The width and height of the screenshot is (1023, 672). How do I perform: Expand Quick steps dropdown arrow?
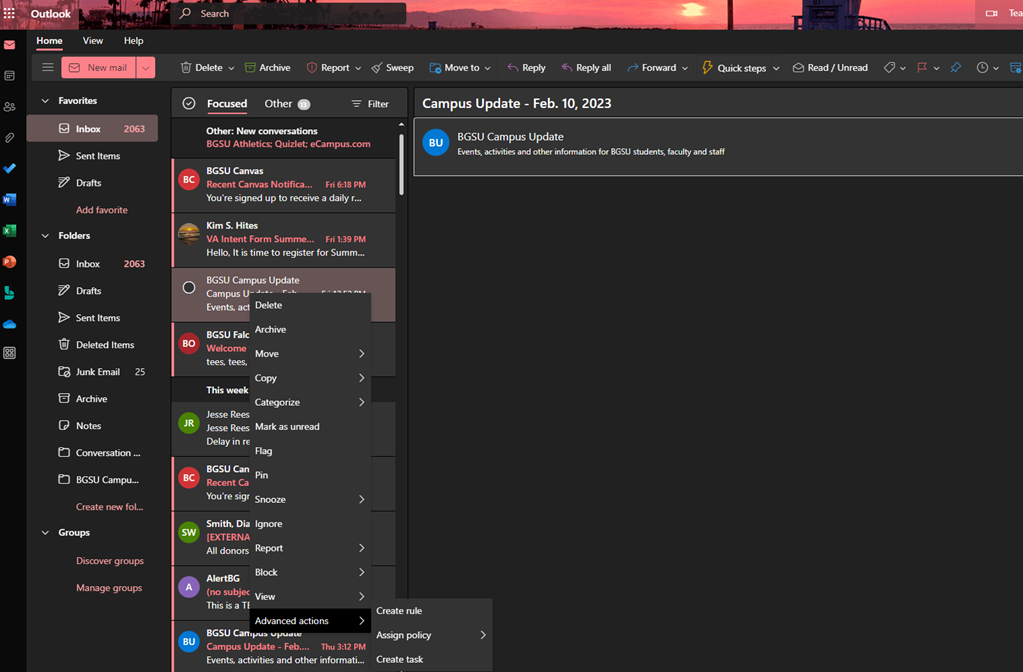tap(776, 68)
